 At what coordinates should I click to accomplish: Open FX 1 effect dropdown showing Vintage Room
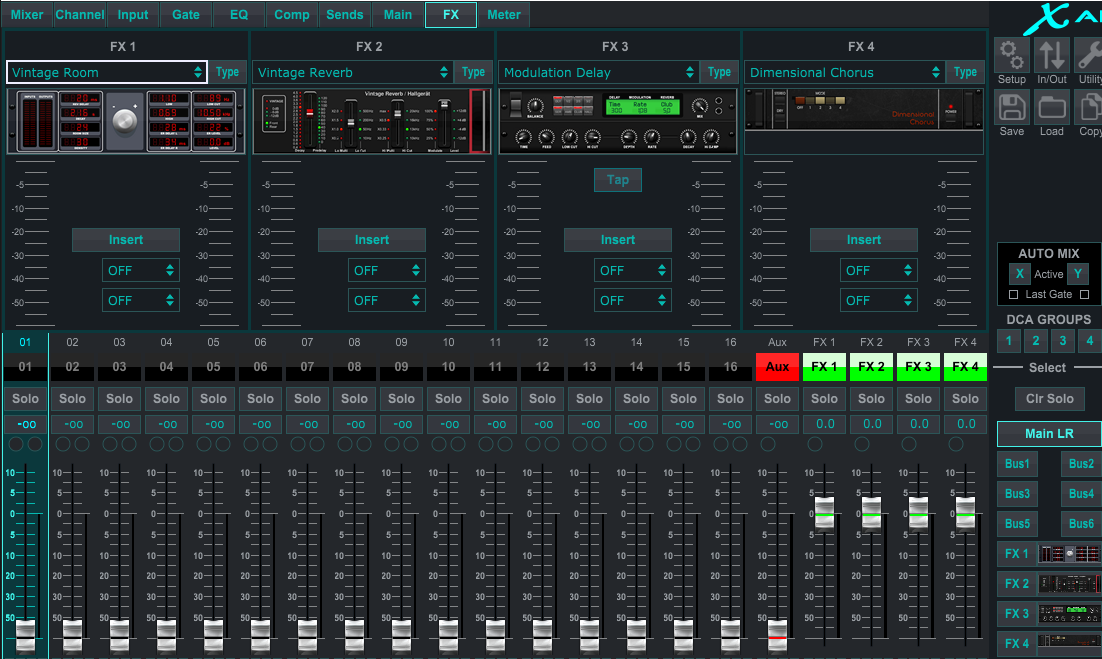pos(107,72)
